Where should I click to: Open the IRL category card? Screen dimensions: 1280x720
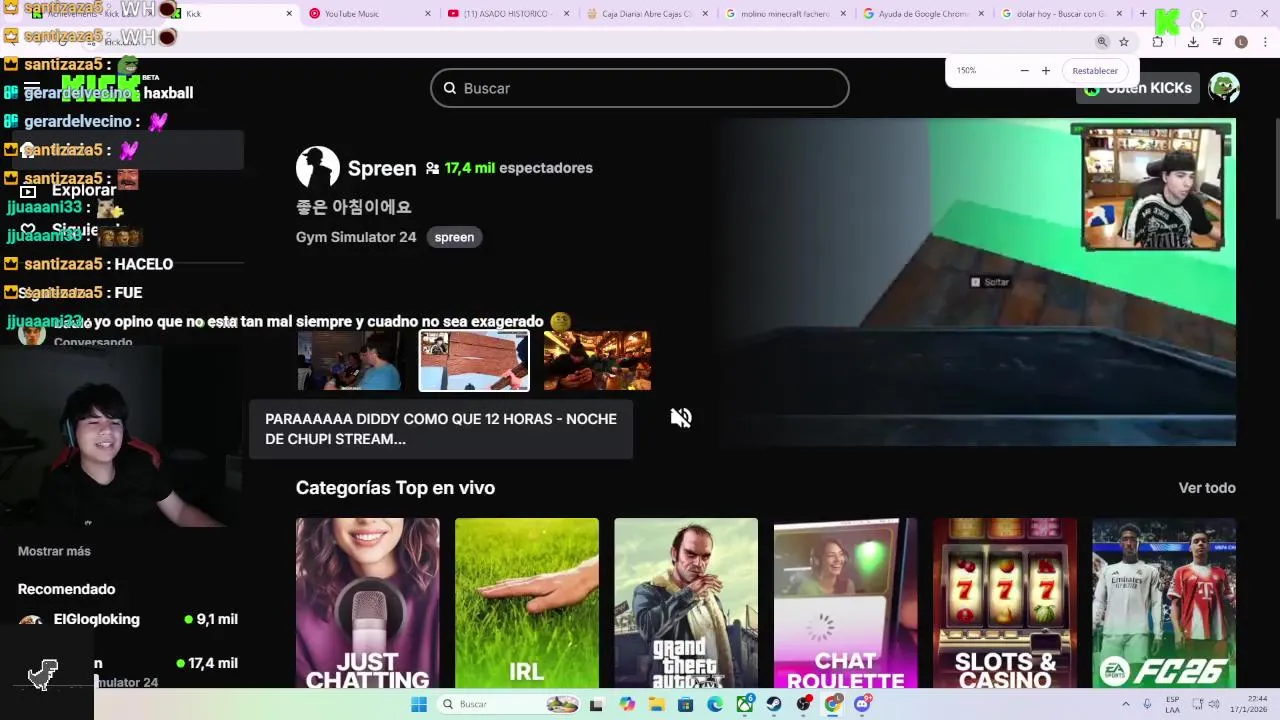coord(527,603)
